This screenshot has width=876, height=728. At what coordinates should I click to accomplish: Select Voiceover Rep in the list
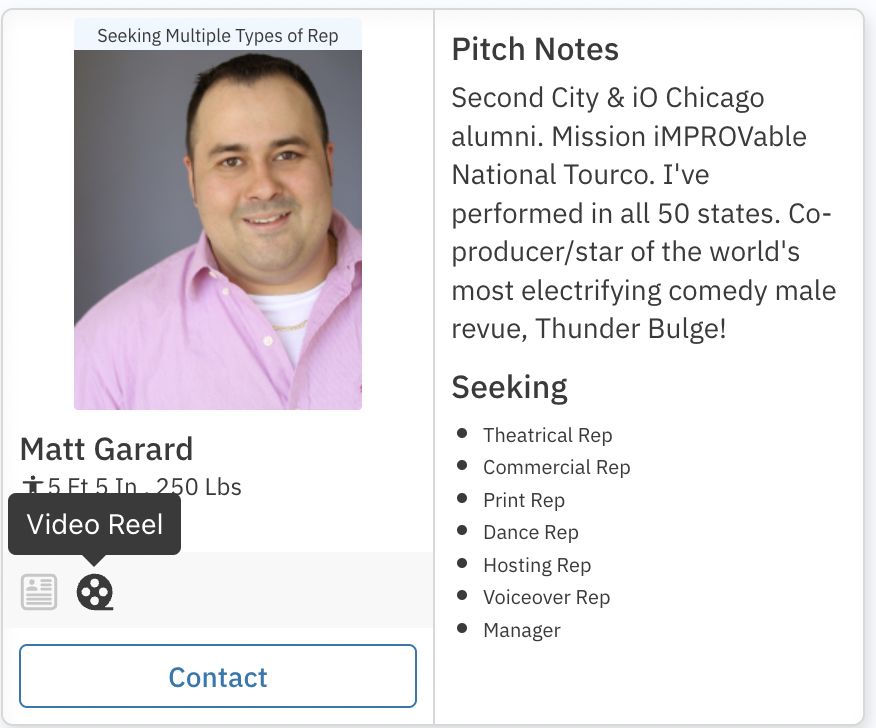tap(546, 597)
